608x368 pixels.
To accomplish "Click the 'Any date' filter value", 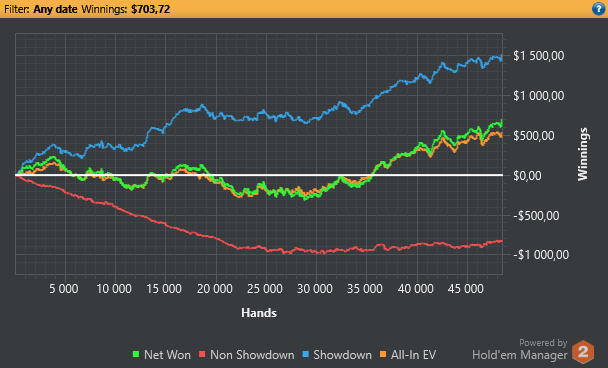I will (x=55, y=9).
